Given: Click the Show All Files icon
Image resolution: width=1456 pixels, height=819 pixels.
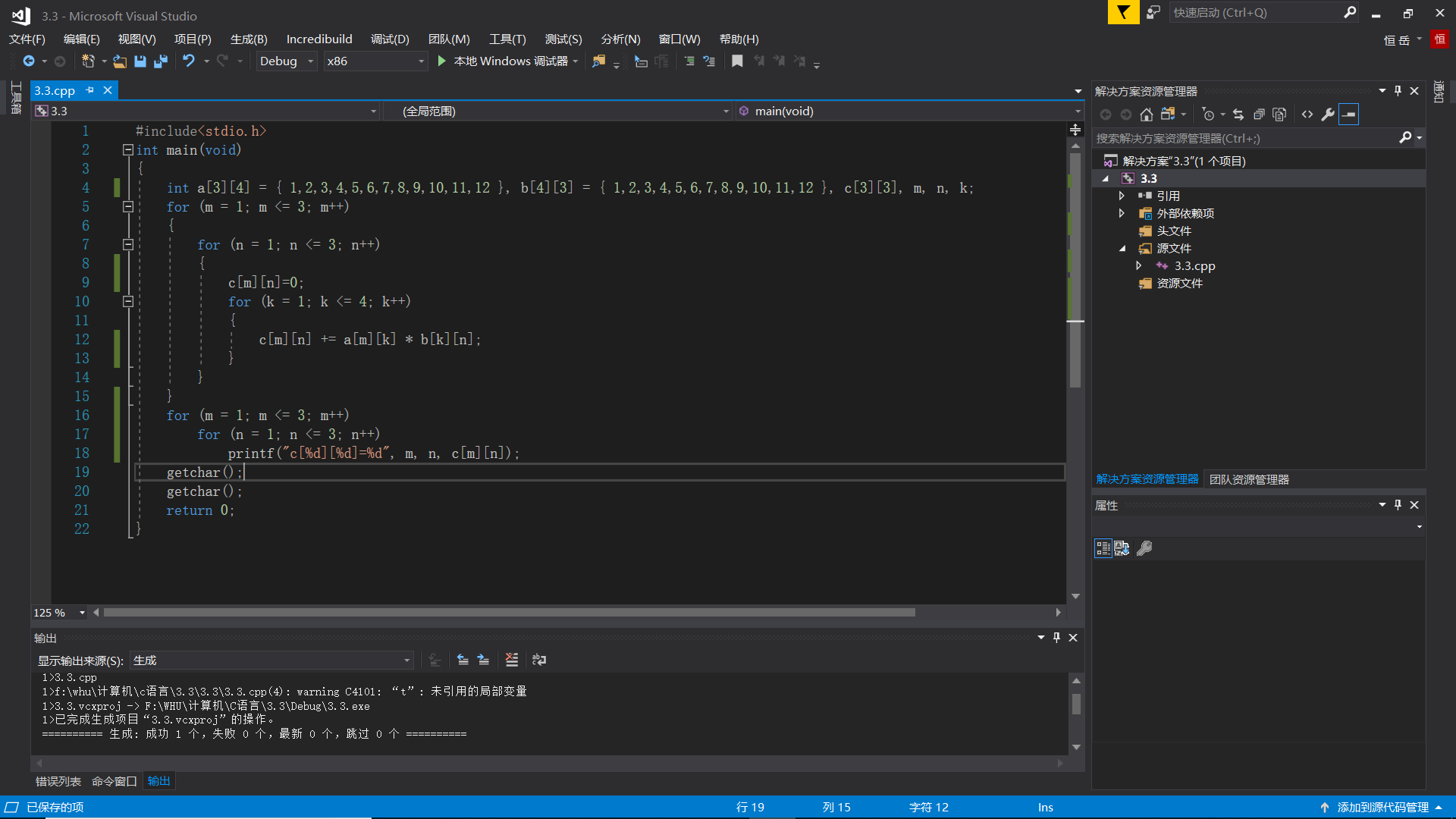Looking at the screenshot, I should click(1279, 115).
